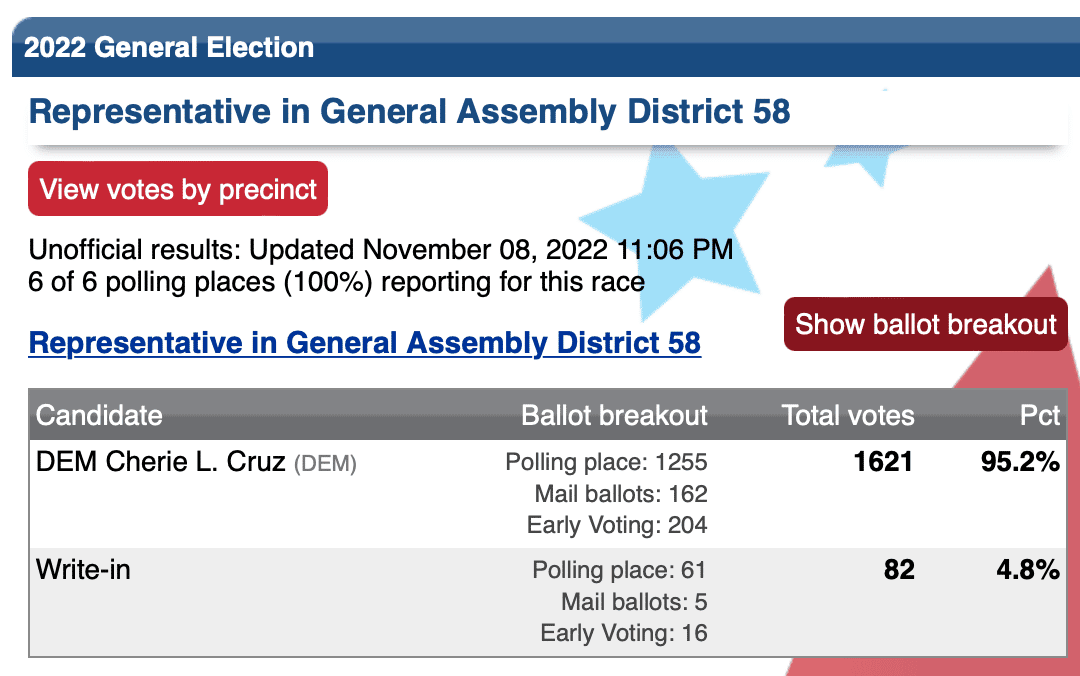Viewport: 1080px width, 676px height.
Task: Click the page title heading District 58
Action: tap(409, 112)
